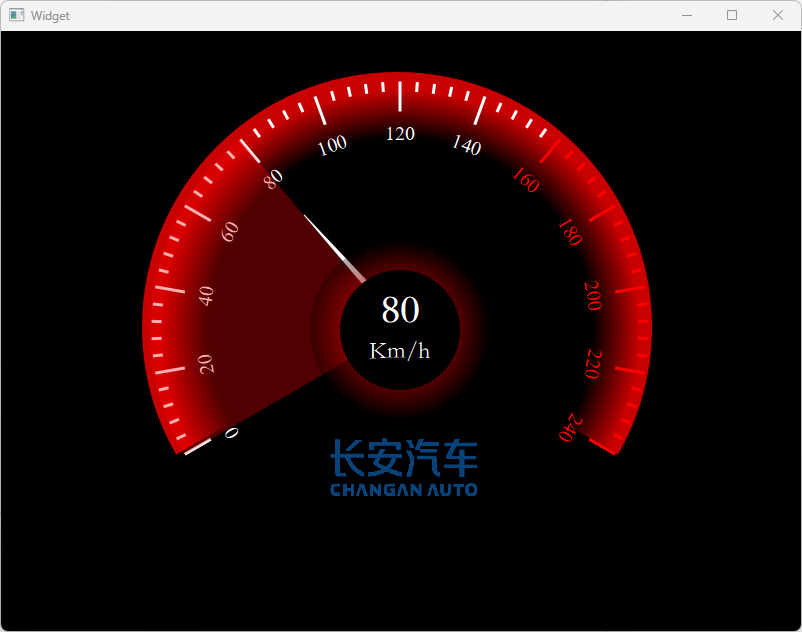Image resolution: width=802 pixels, height=632 pixels.
Task: Click the Km/h unit label
Action: tap(399, 351)
